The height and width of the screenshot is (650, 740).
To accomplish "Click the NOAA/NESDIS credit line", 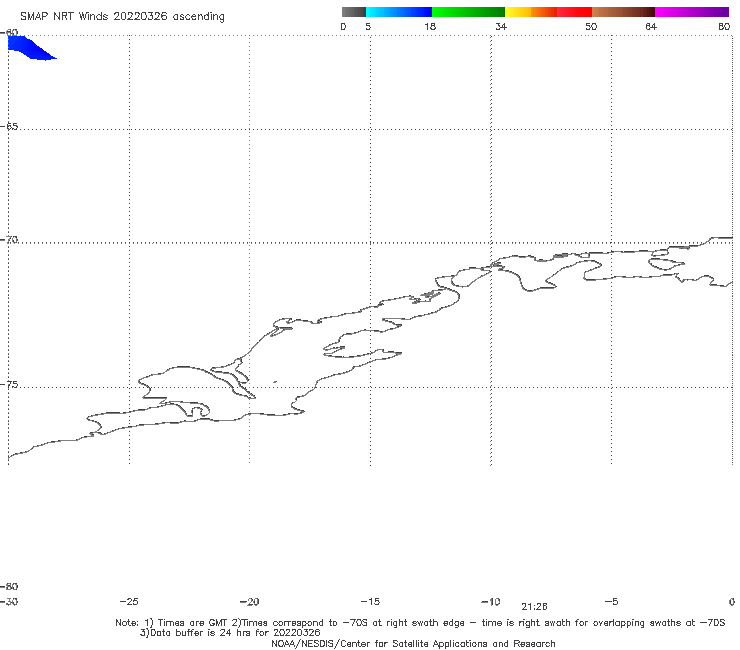I will 413,643.
